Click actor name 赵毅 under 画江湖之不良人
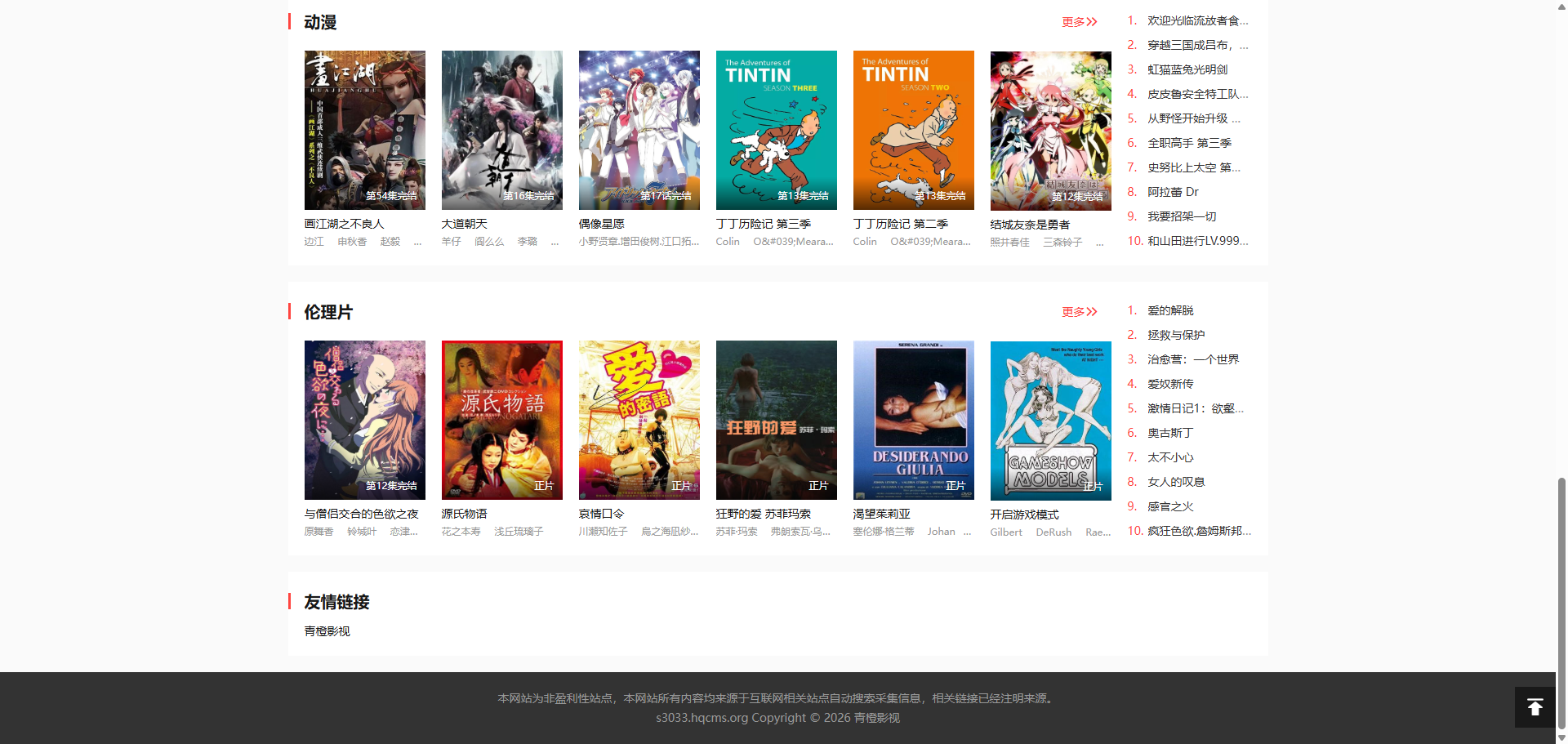The width and height of the screenshot is (1568, 744). coord(390,242)
